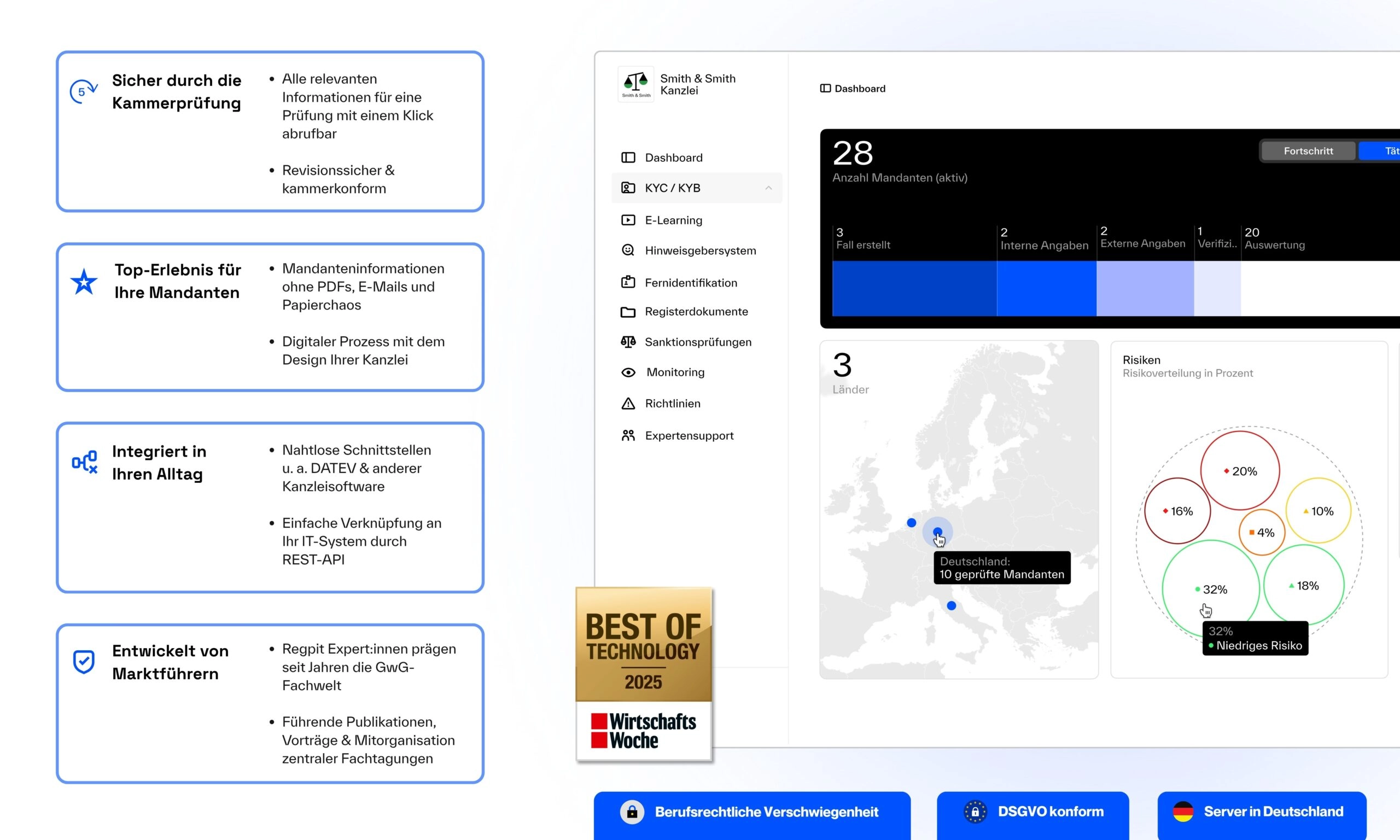
Task: Click the lock icon on Berufsrechtliche Verschwiegenheit
Action: (x=632, y=812)
